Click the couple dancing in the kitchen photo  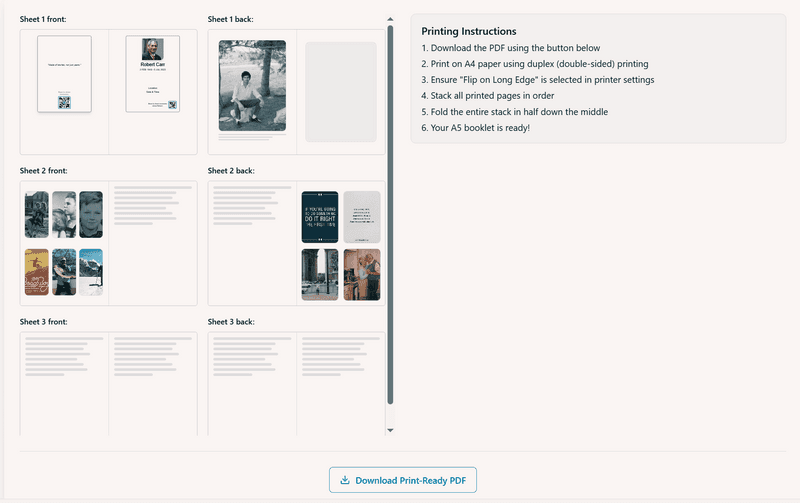[x=361, y=275]
